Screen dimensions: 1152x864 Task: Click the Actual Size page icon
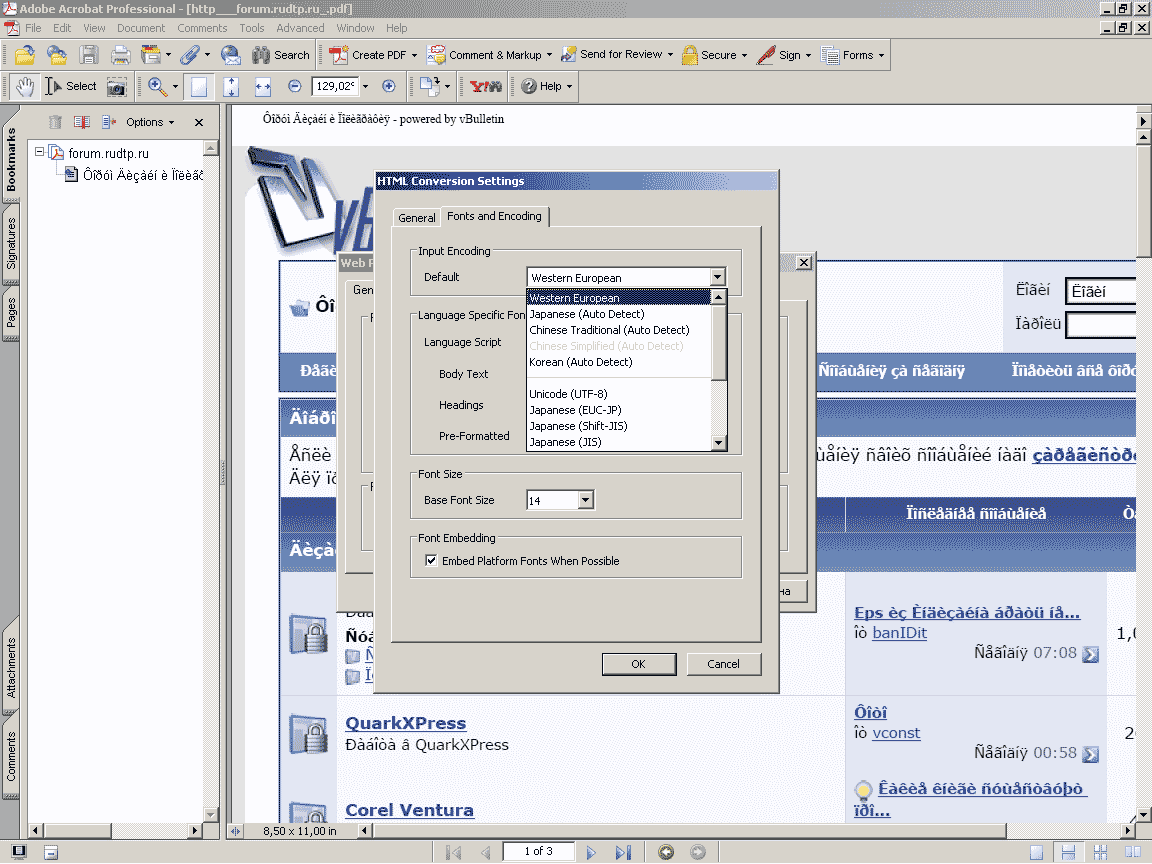tap(198, 87)
